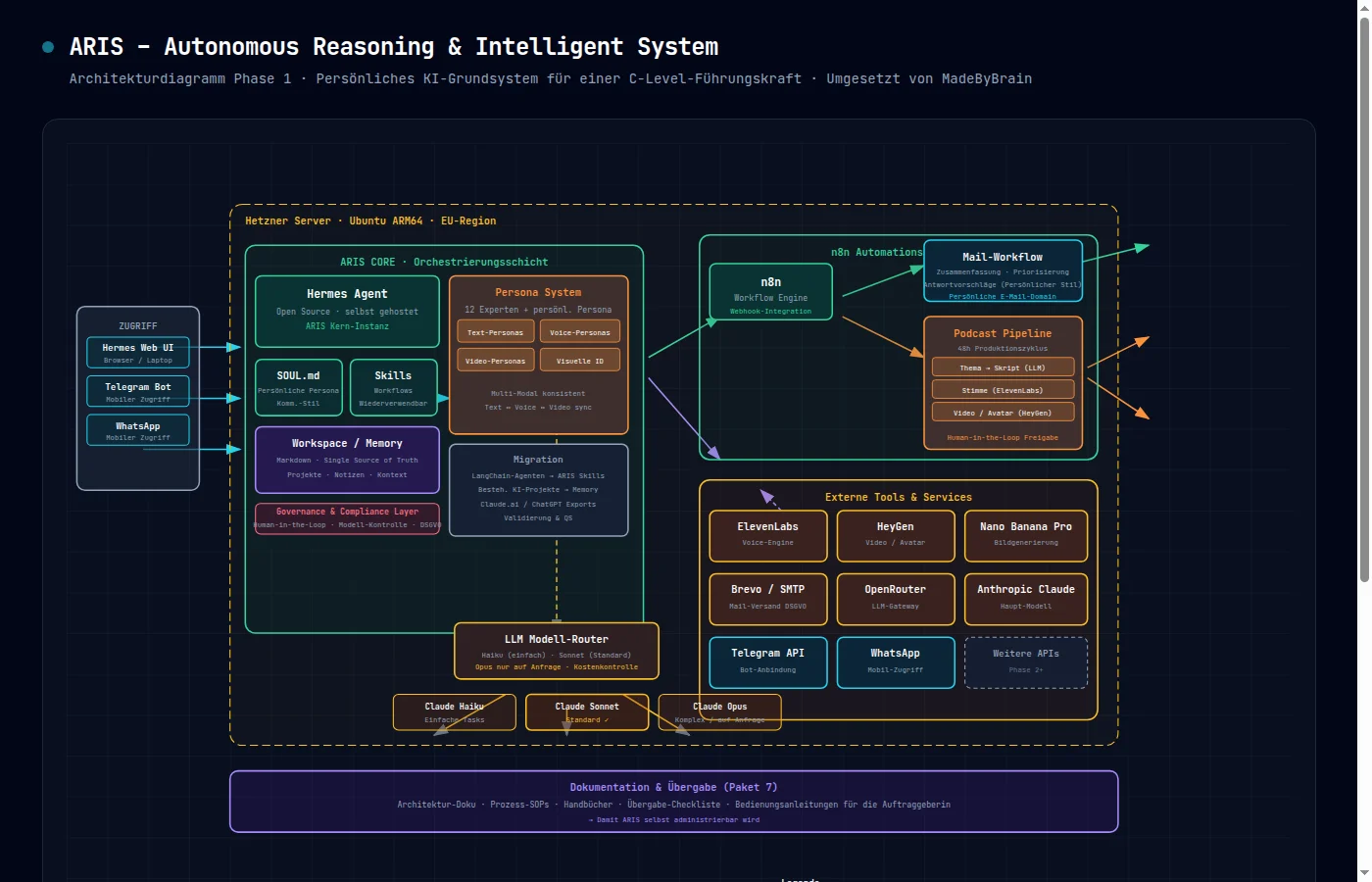Click WhatsApp box in the ZUGRIFF panel

[138, 430]
